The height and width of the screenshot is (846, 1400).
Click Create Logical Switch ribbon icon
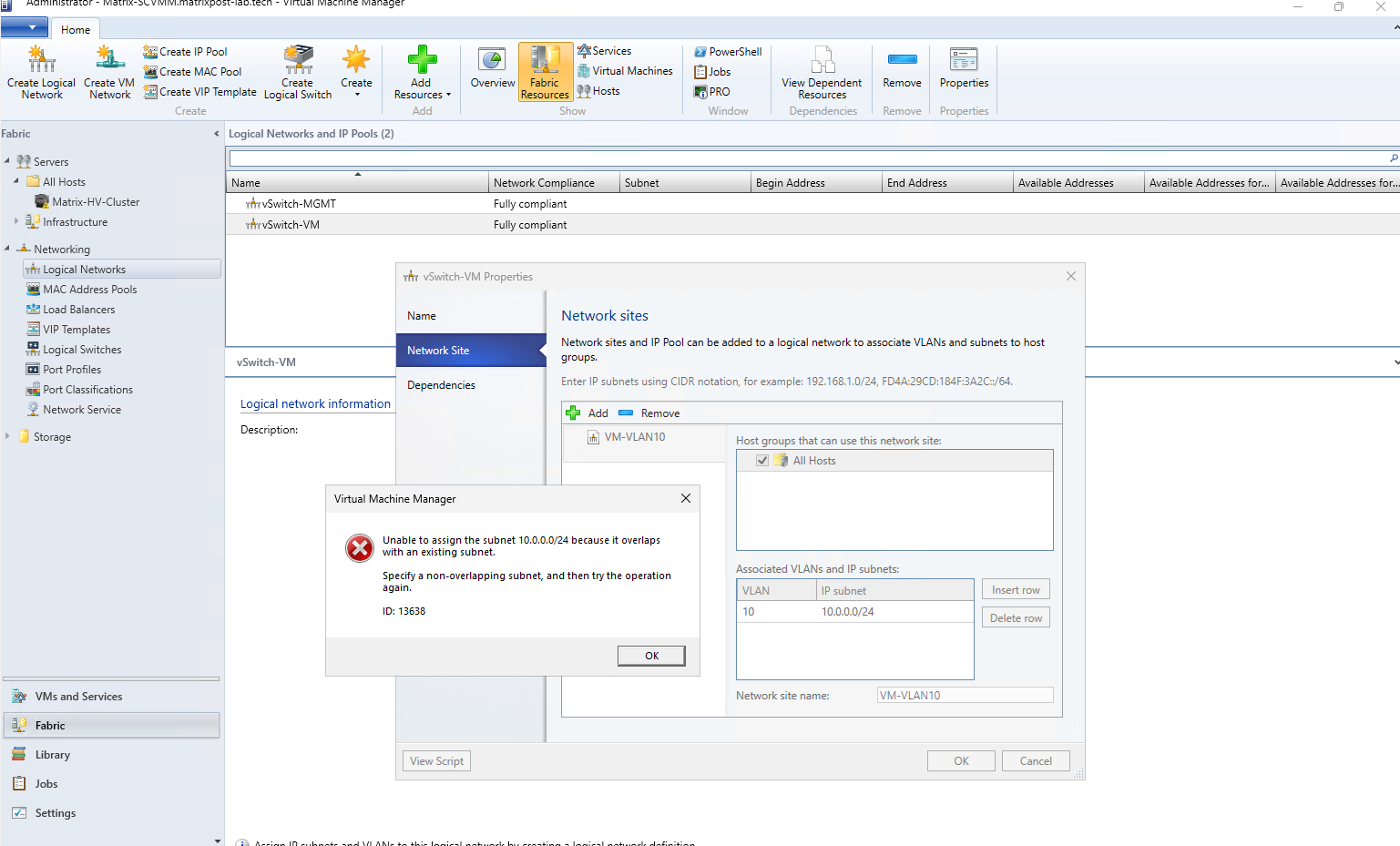[x=298, y=72]
